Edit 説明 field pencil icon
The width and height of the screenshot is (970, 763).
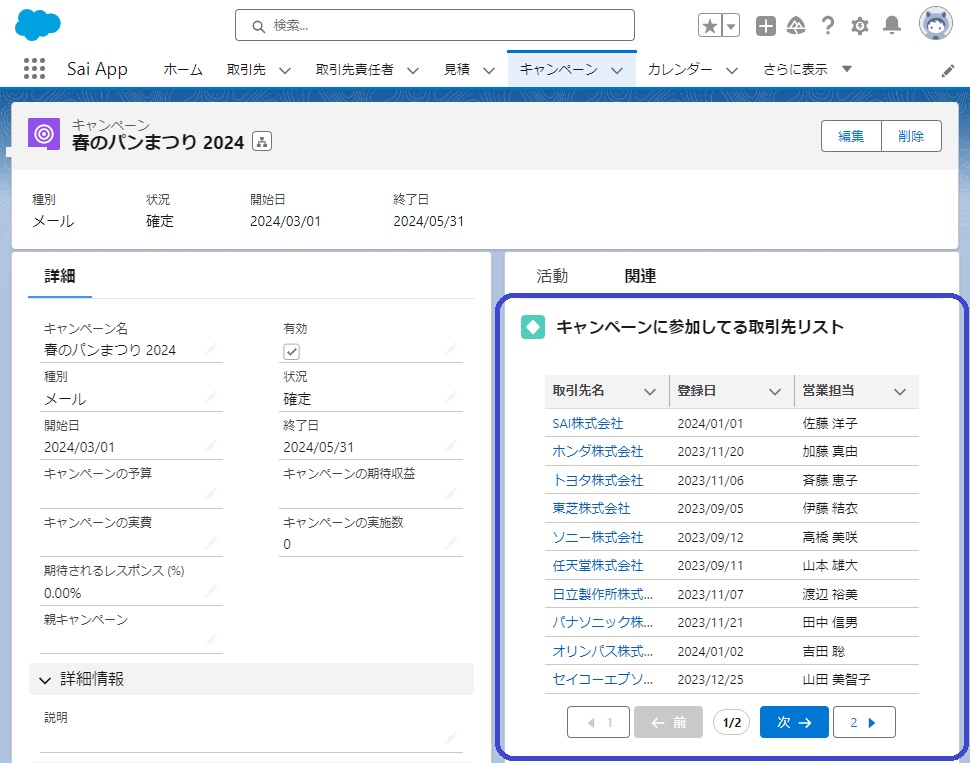point(451,739)
